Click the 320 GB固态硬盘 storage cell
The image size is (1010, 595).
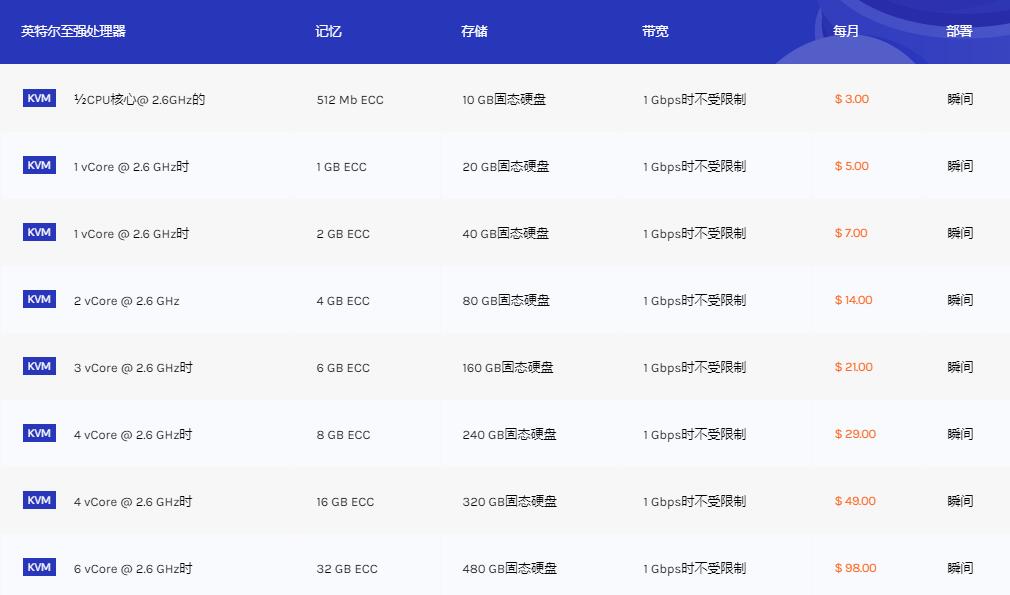point(510,502)
